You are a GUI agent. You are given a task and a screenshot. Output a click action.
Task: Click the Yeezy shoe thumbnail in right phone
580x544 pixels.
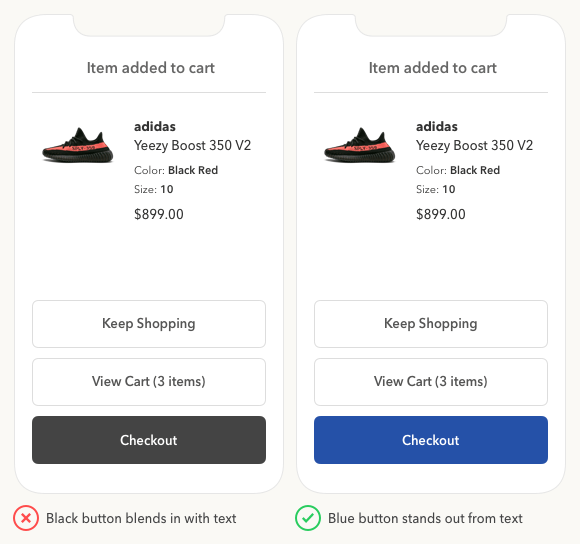click(360, 145)
